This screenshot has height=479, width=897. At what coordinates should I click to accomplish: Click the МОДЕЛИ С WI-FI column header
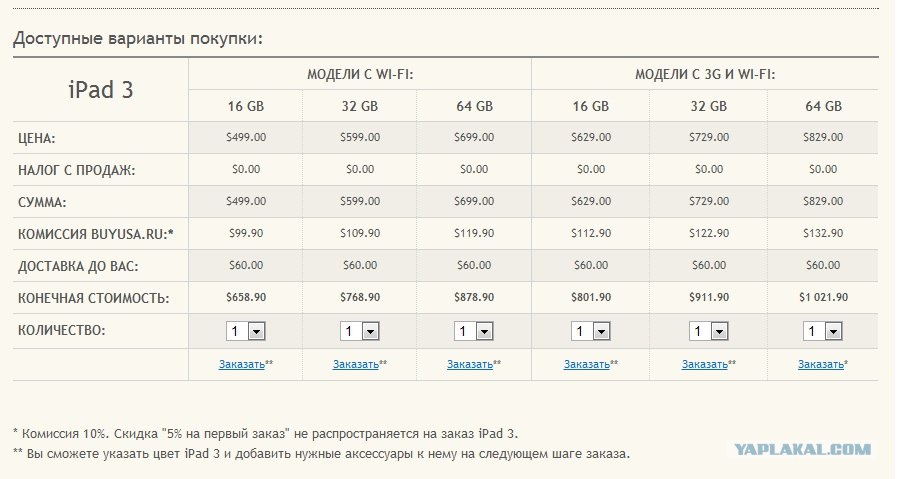click(x=360, y=74)
